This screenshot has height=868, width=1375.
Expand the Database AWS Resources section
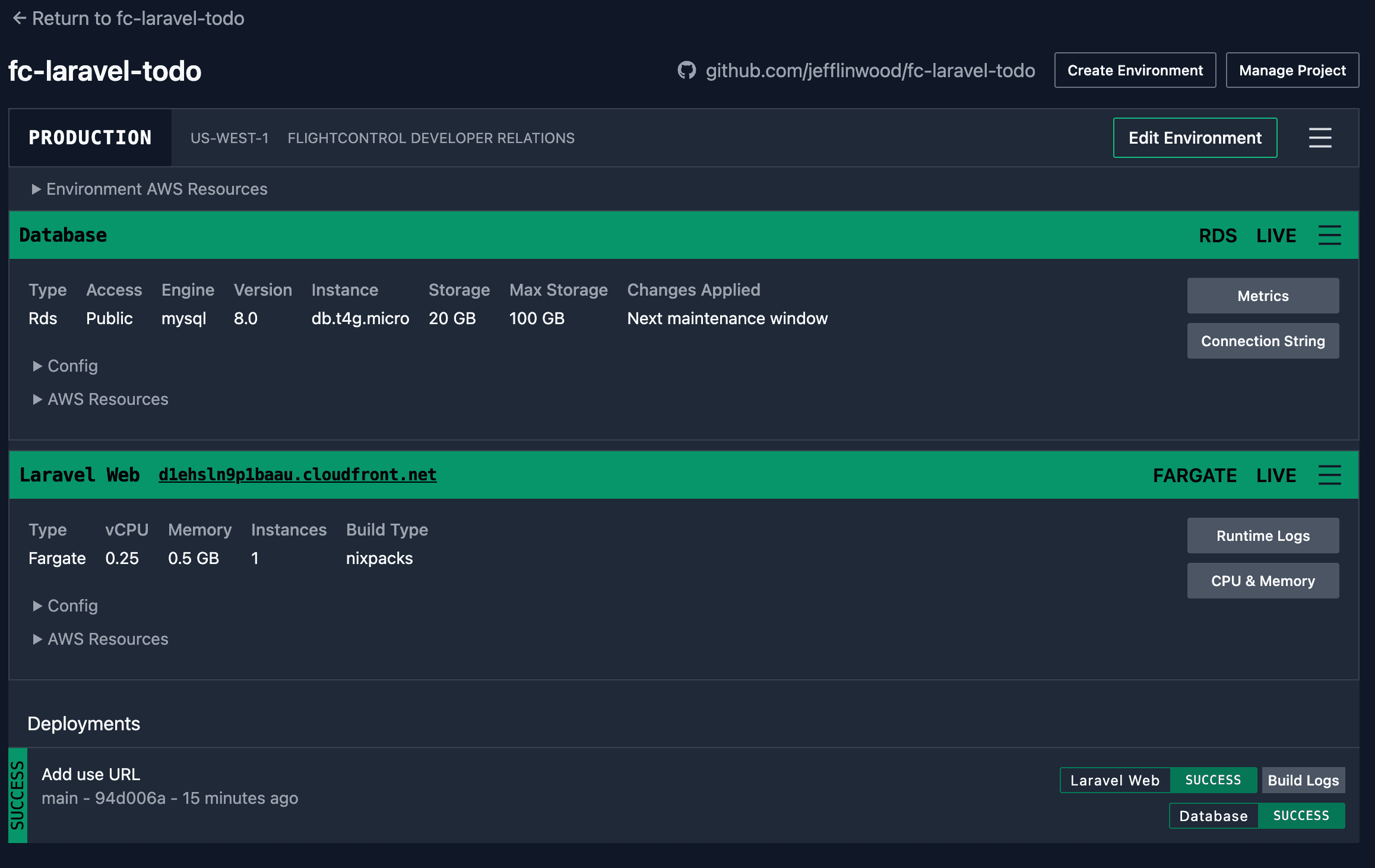tap(100, 399)
